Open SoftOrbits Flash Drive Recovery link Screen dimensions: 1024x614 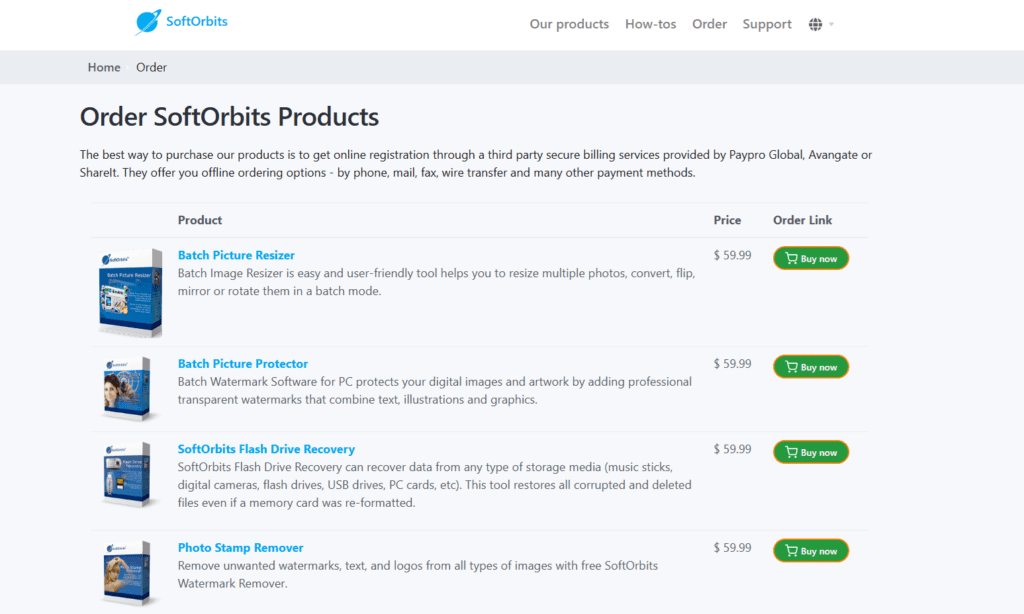(x=266, y=449)
